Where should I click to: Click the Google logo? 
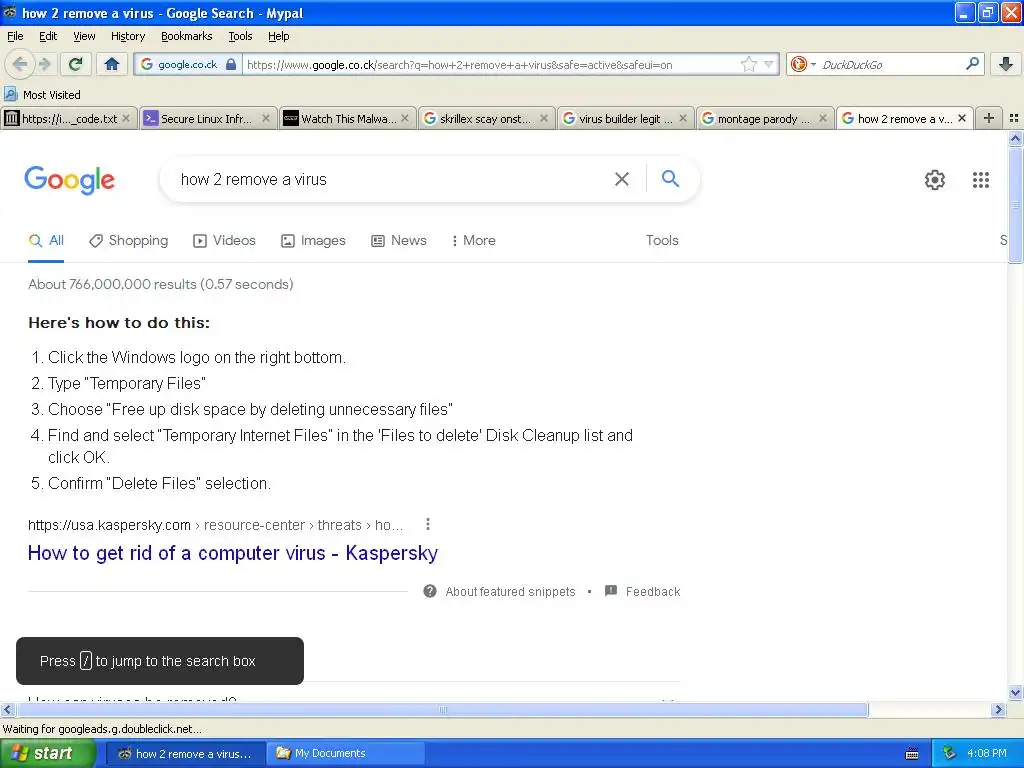coord(69,180)
